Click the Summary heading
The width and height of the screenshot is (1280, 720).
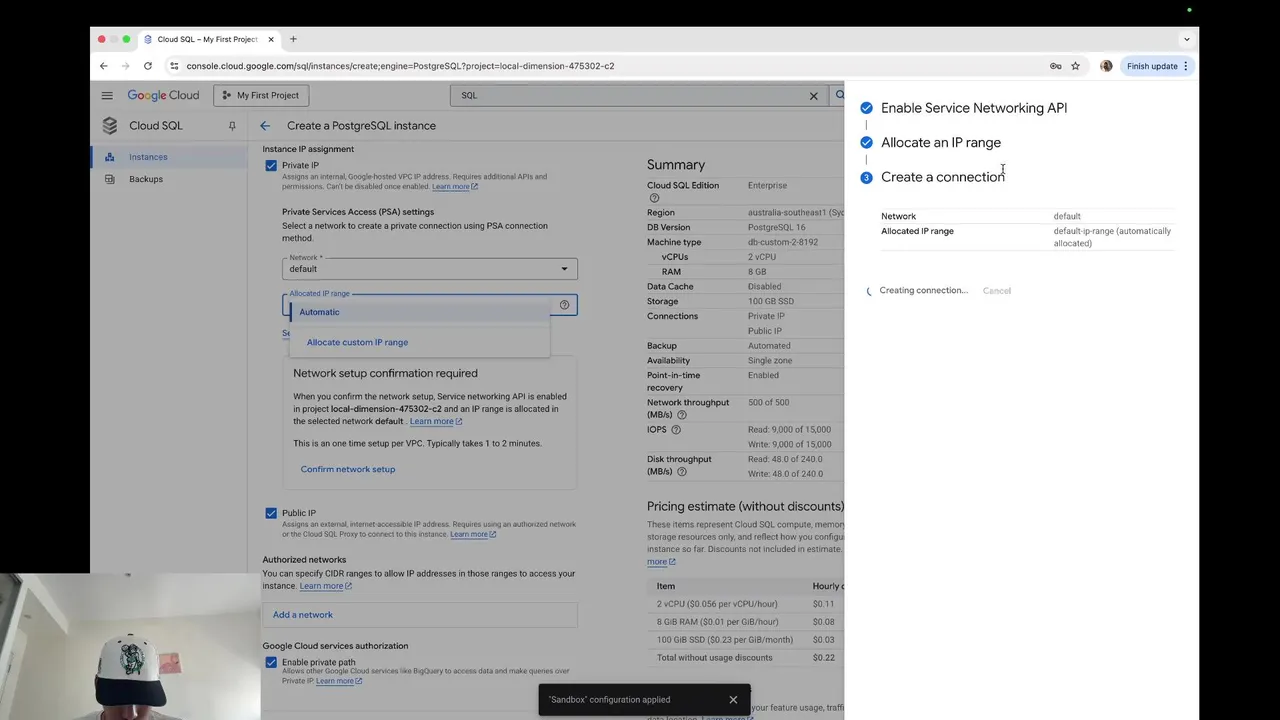click(x=676, y=165)
